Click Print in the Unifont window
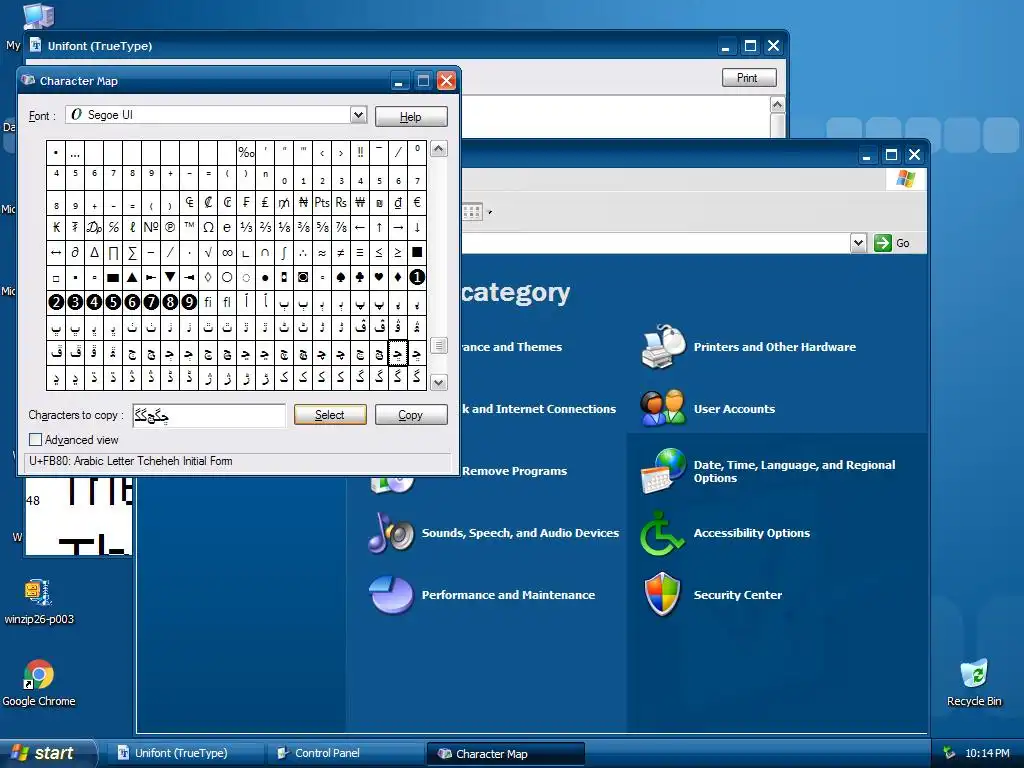 (749, 78)
